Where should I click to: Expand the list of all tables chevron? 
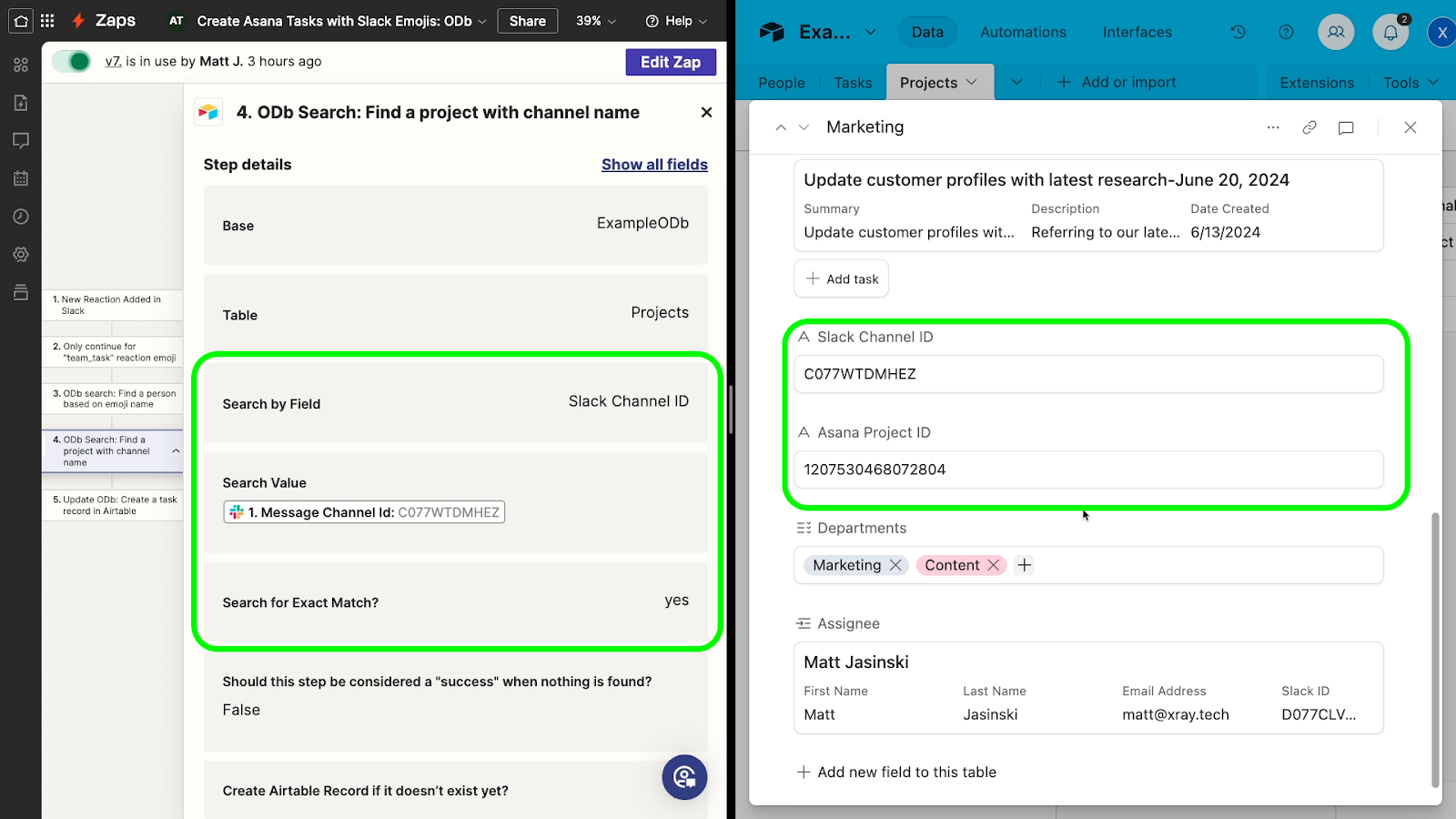1017,82
